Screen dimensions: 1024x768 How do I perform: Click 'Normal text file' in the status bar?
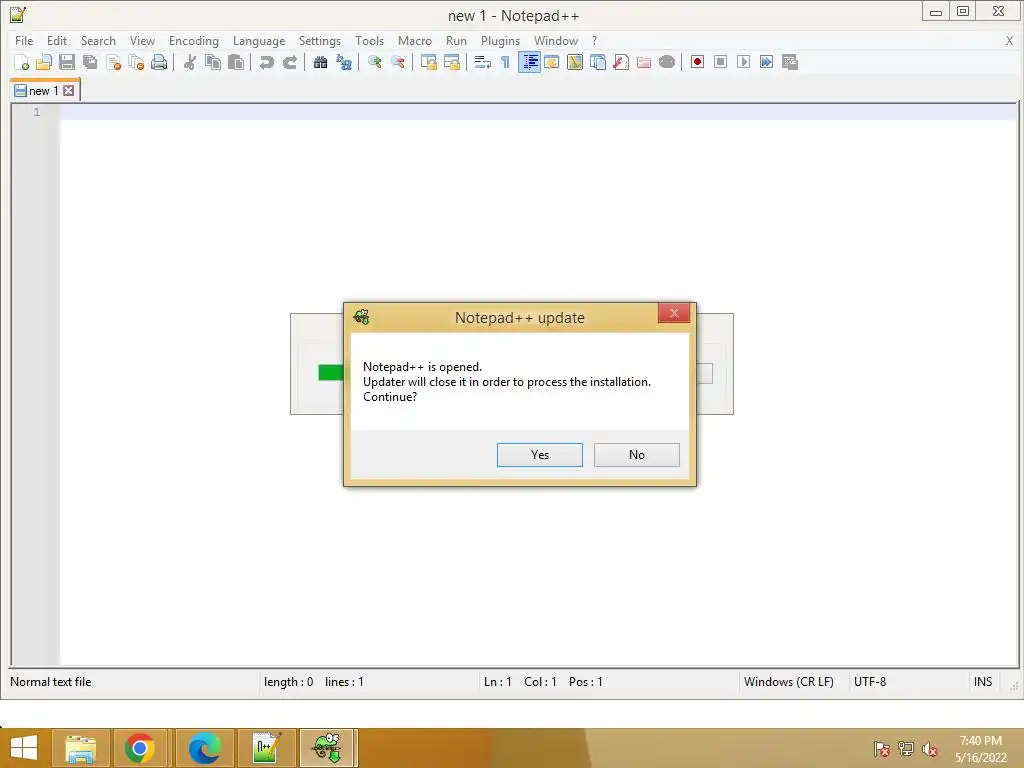50,682
